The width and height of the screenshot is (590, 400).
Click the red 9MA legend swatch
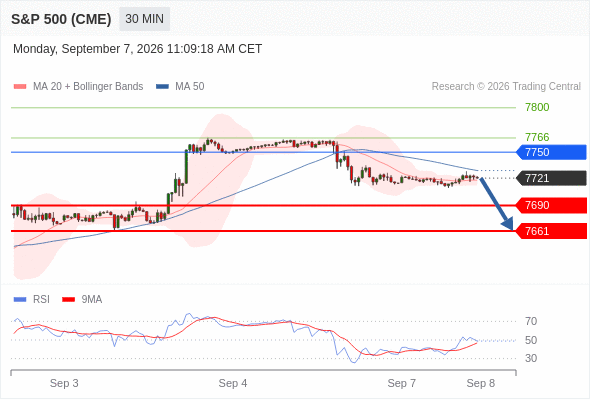coord(68,300)
